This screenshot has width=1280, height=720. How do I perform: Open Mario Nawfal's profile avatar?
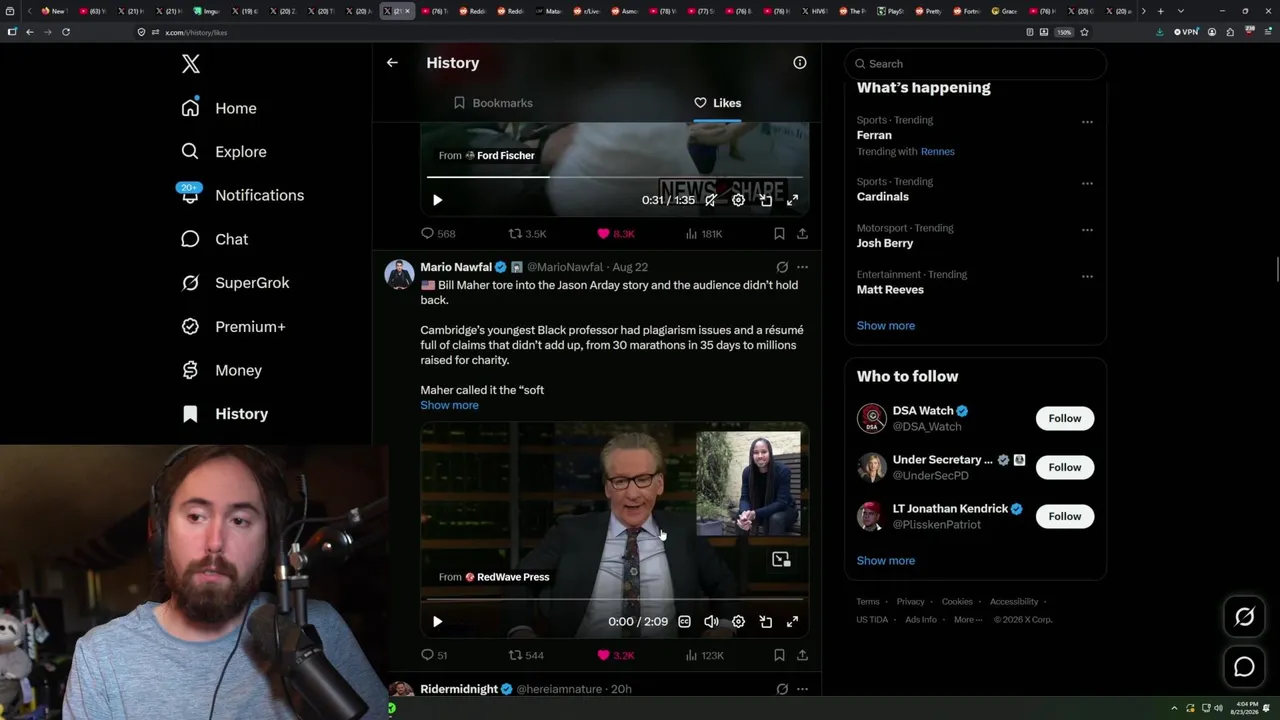pos(399,275)
